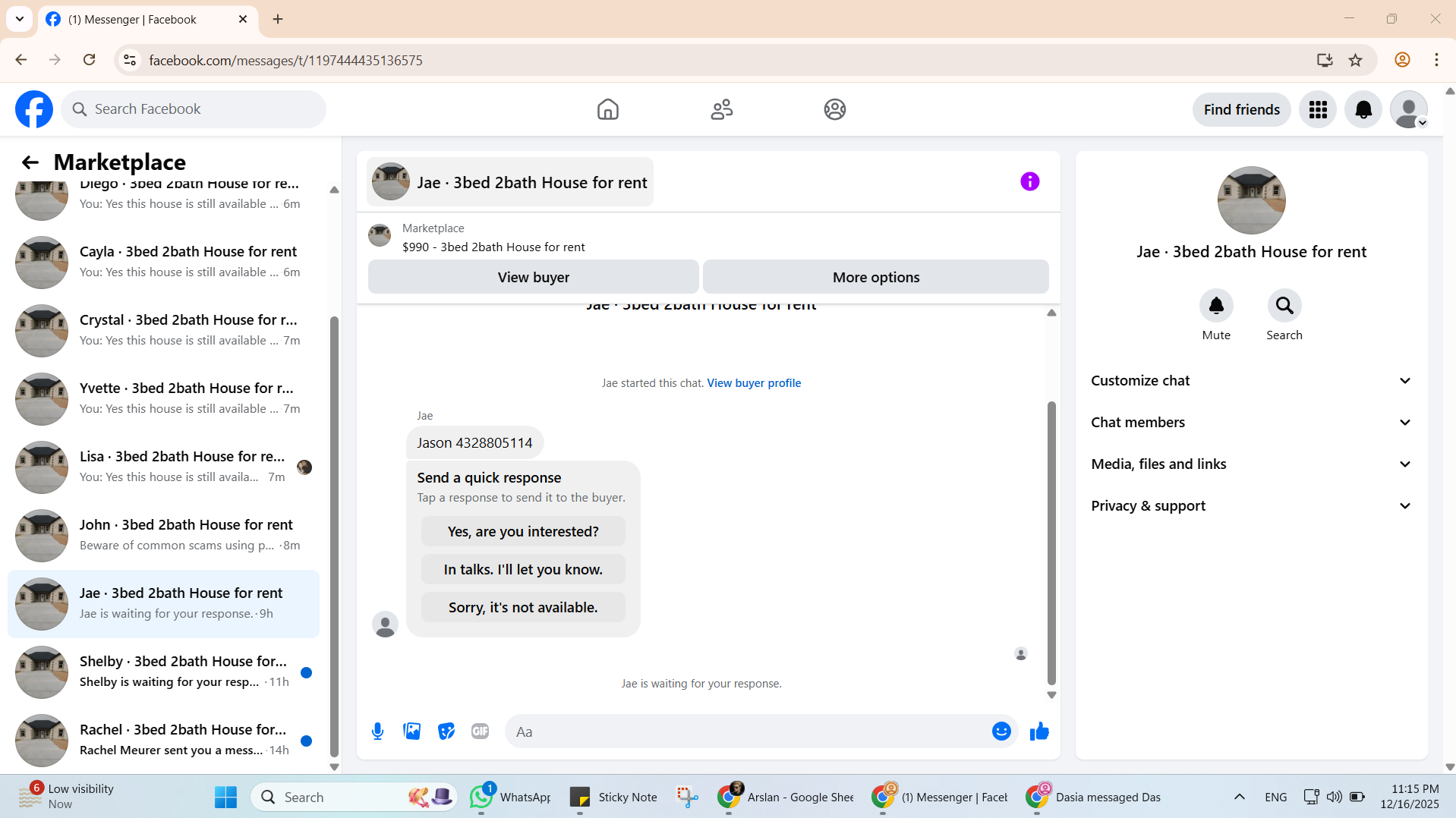Show hidden system tray icons chevron
This screenshot has width=1456, height=818.
pyautogui.click(x=1240, y=797)
